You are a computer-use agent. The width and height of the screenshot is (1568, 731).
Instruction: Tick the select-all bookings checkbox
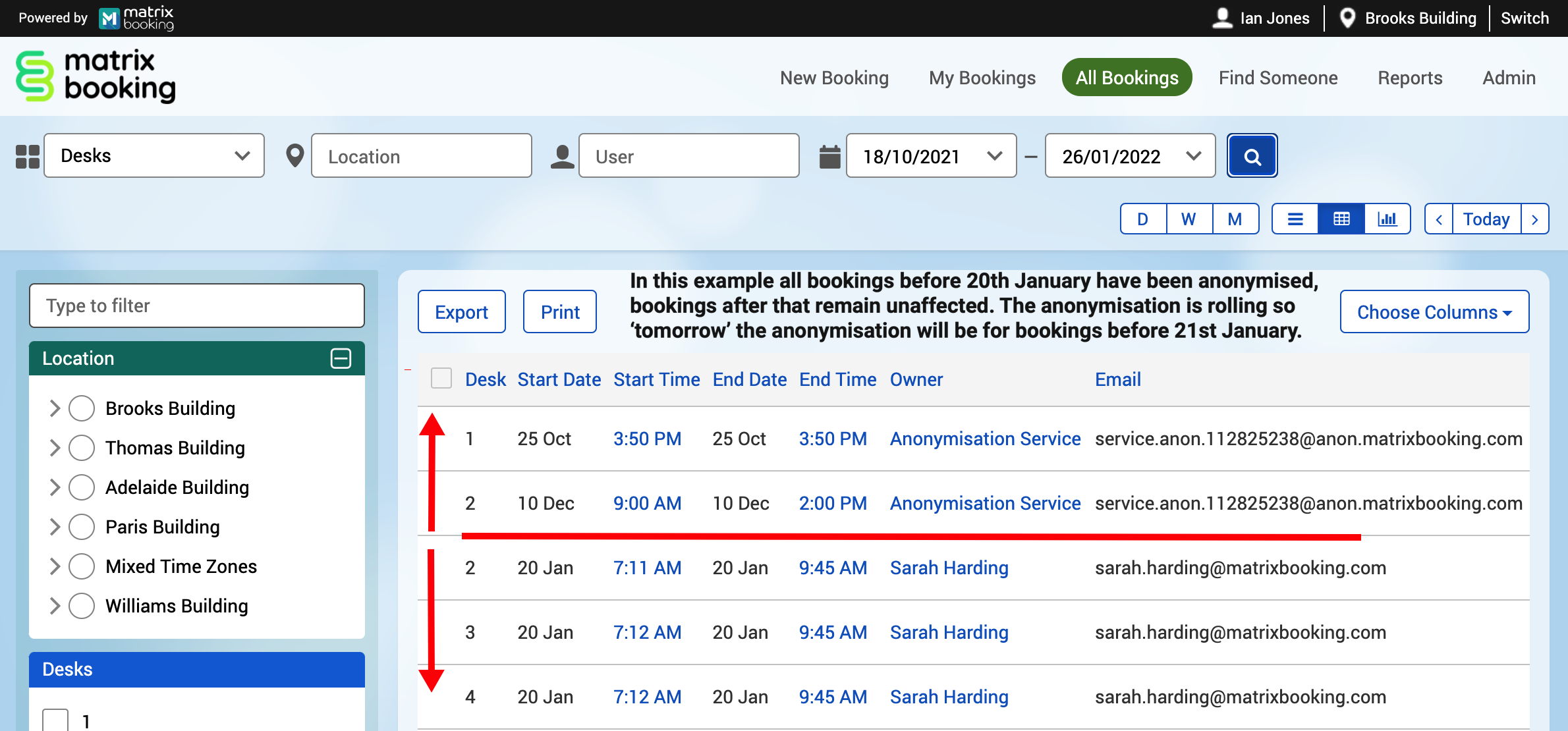(441, 379)
